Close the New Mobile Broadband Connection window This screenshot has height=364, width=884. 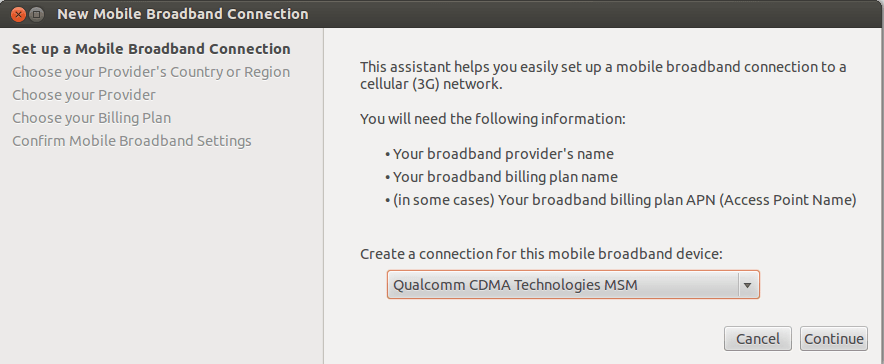[x=19, y=14]
